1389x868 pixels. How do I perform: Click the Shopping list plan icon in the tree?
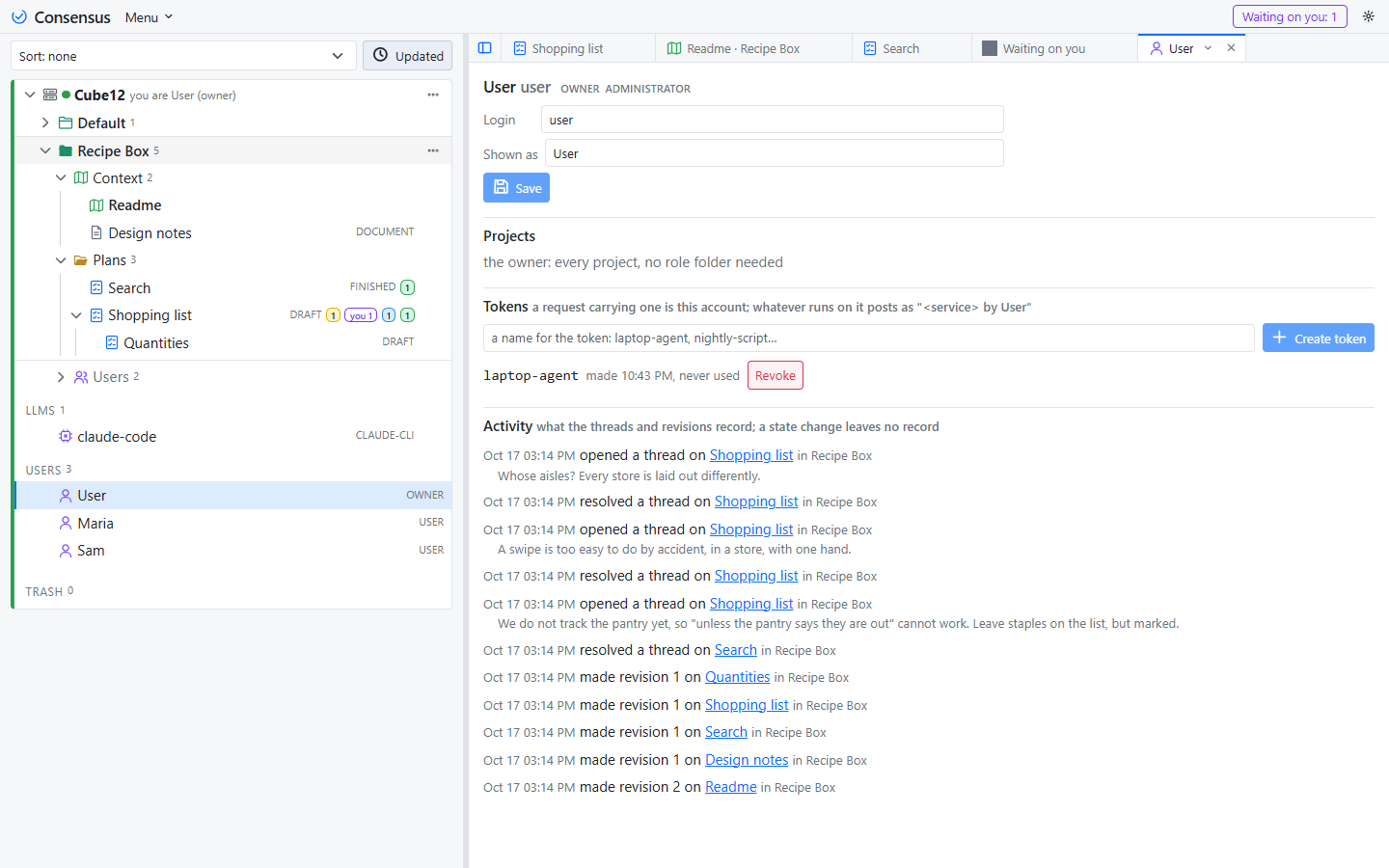point(96,315)
